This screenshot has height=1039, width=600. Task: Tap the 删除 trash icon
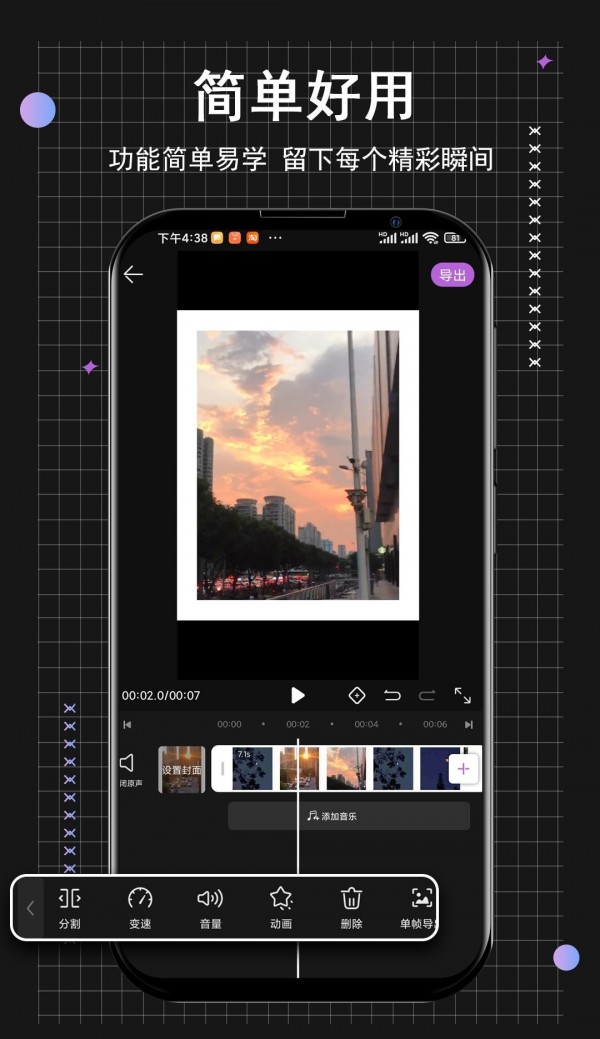(351, 906)
